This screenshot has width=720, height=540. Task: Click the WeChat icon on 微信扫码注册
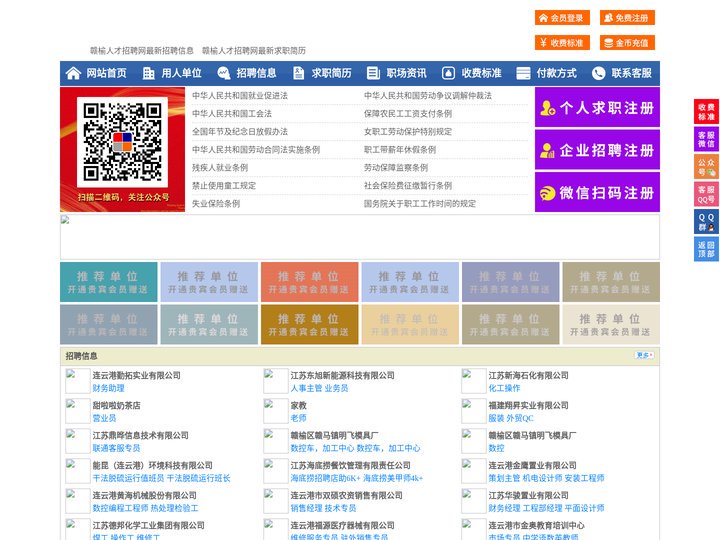pos(547,193)
